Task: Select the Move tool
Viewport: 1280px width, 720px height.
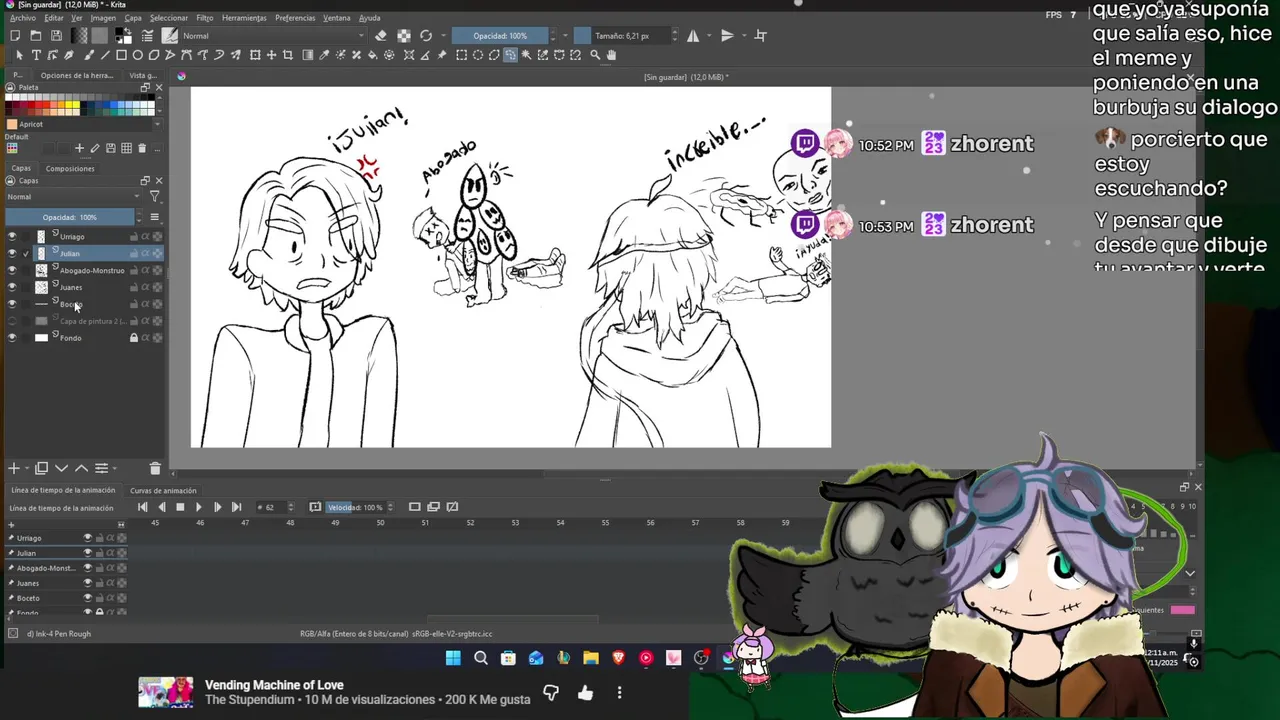Action: pyautogui.click(x=271, y=55)
